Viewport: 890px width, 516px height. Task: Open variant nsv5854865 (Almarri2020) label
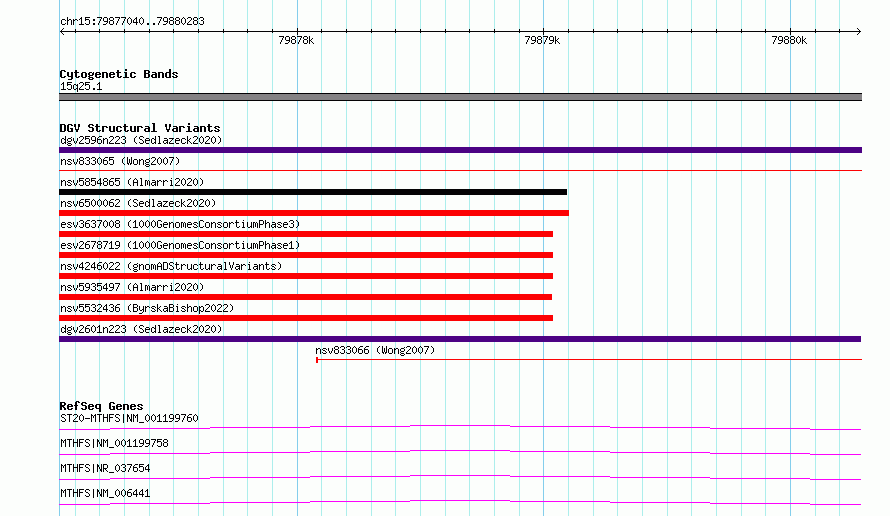tap(132, 182)
